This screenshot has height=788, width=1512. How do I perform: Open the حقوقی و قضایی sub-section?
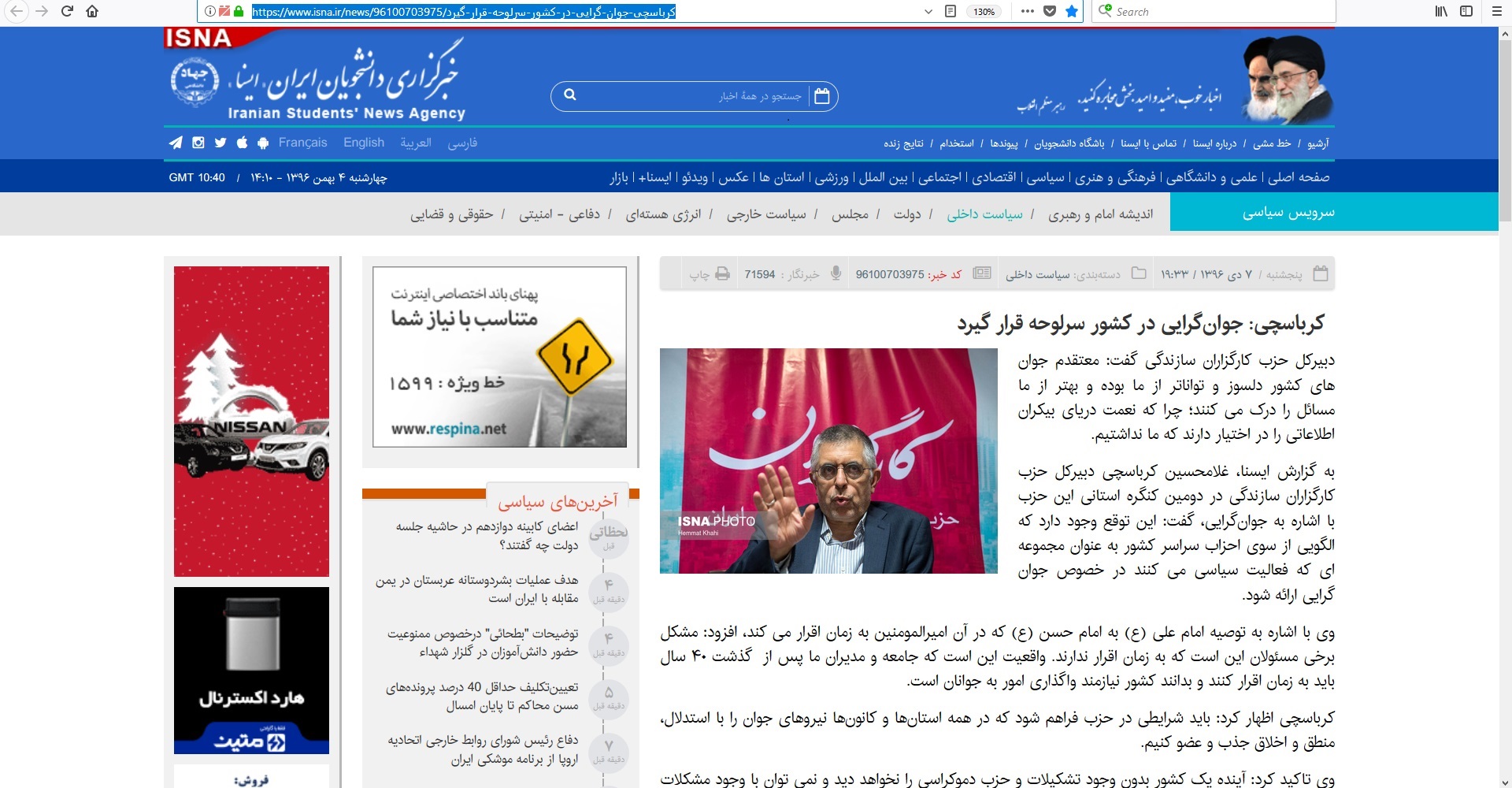tap(451, 214)
